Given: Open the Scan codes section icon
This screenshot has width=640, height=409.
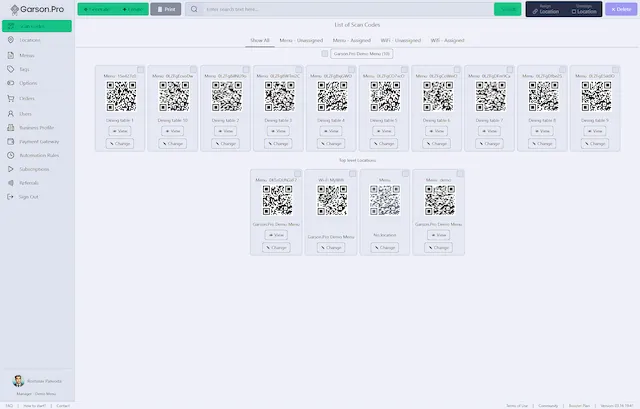Looking at the screenshot, I should pos(11,26).
